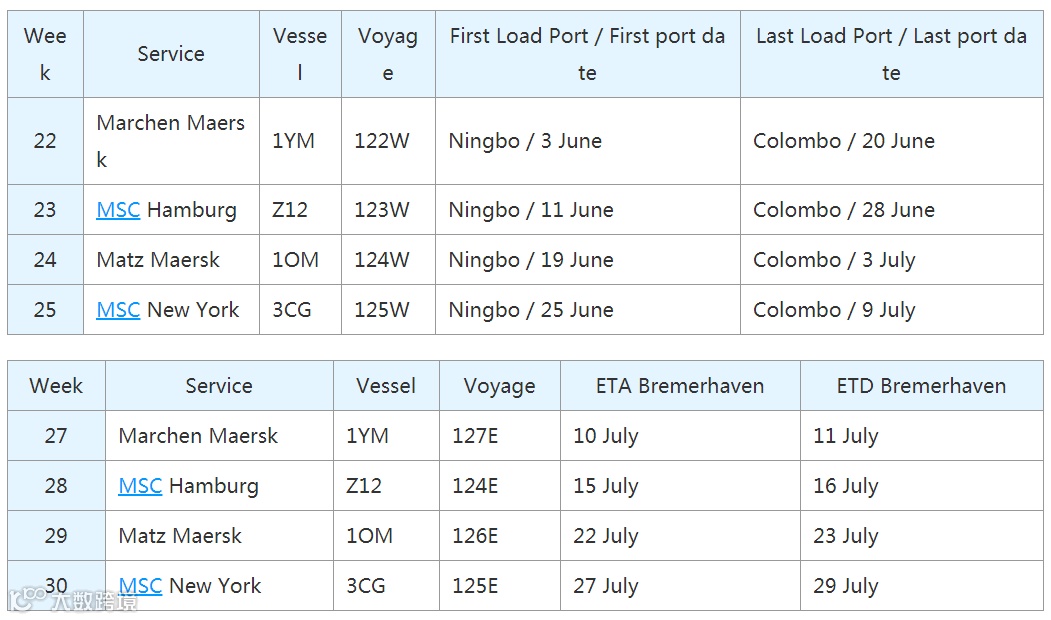The height and width of the screenshot is (620, 1051).
Task: Click the ETA Bremerhaven column header
Action: (x=680, y=385)
